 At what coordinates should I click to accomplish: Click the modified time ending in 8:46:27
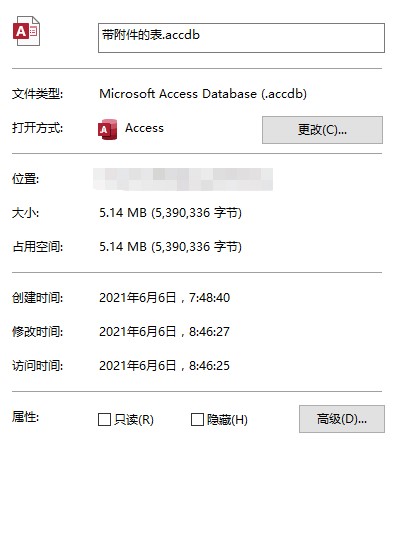point(165,332)
